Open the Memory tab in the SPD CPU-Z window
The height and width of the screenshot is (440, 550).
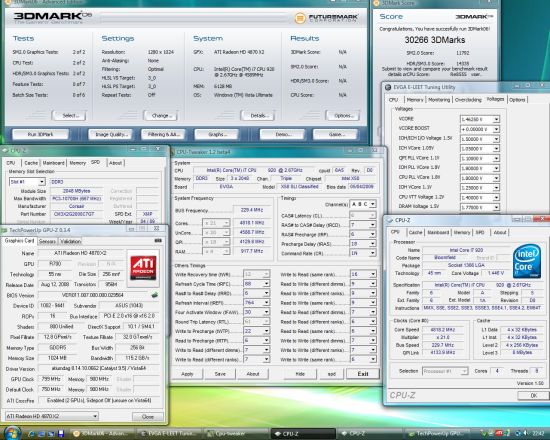[x=78, y=163]
